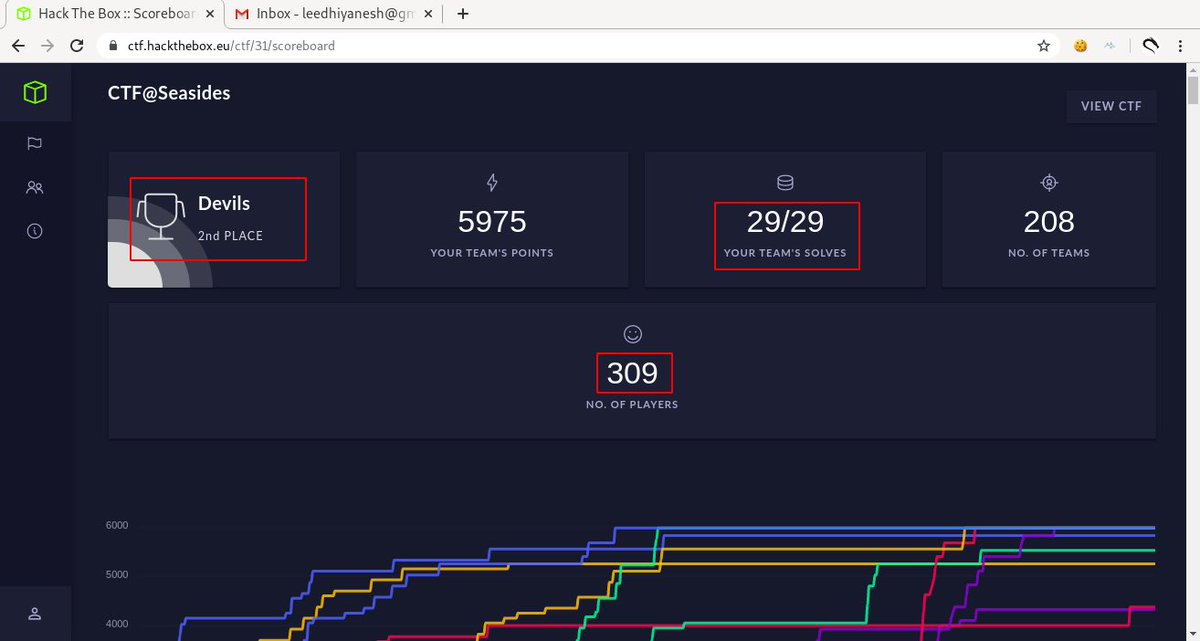Click the page vertical scrollbar thumb
Viewport: 1200px width, 641px height.
point(1193,90)
